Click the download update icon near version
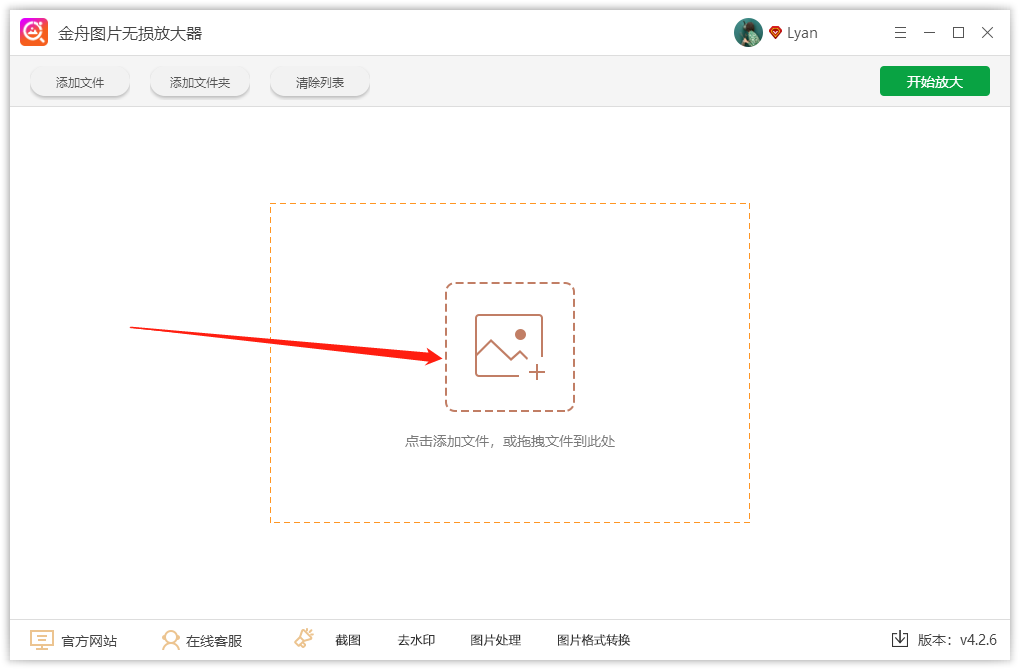Viewport: 1020px width, 670px height. coord(900,639)
